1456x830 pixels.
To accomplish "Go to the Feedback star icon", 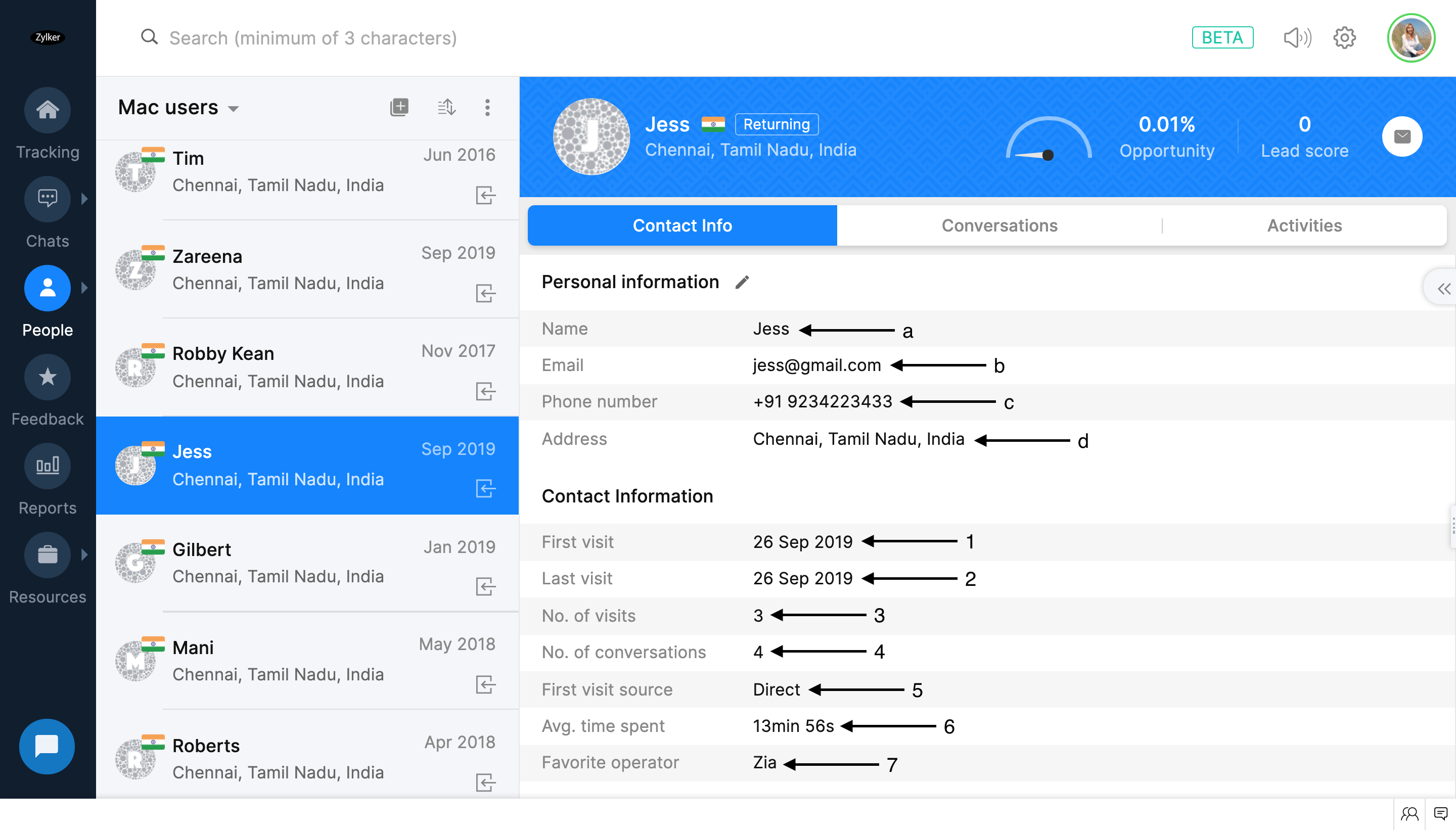I will (48, 377).
